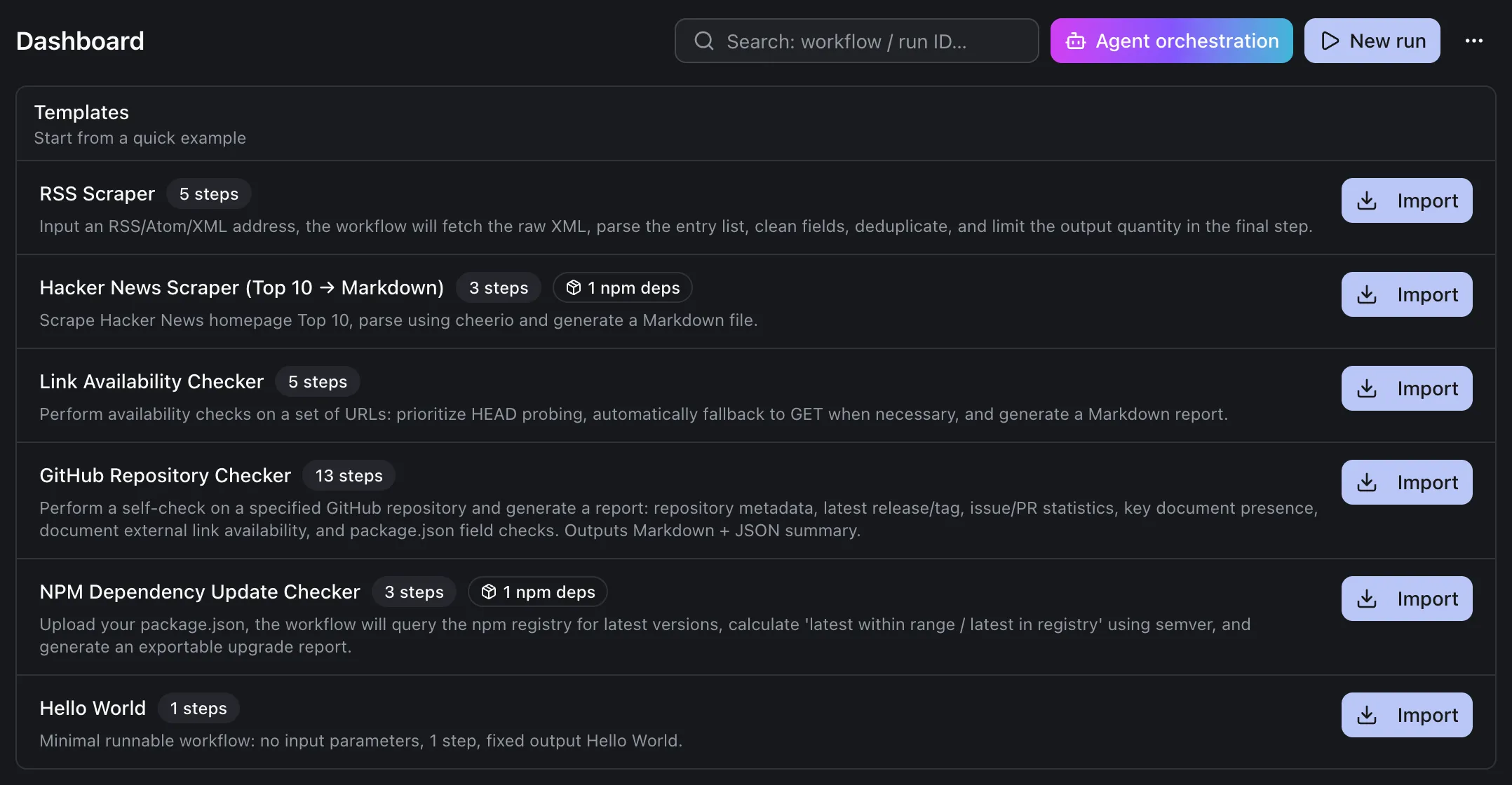
Task: Click the download icon next to Hello World Import
Action: 1366,715
